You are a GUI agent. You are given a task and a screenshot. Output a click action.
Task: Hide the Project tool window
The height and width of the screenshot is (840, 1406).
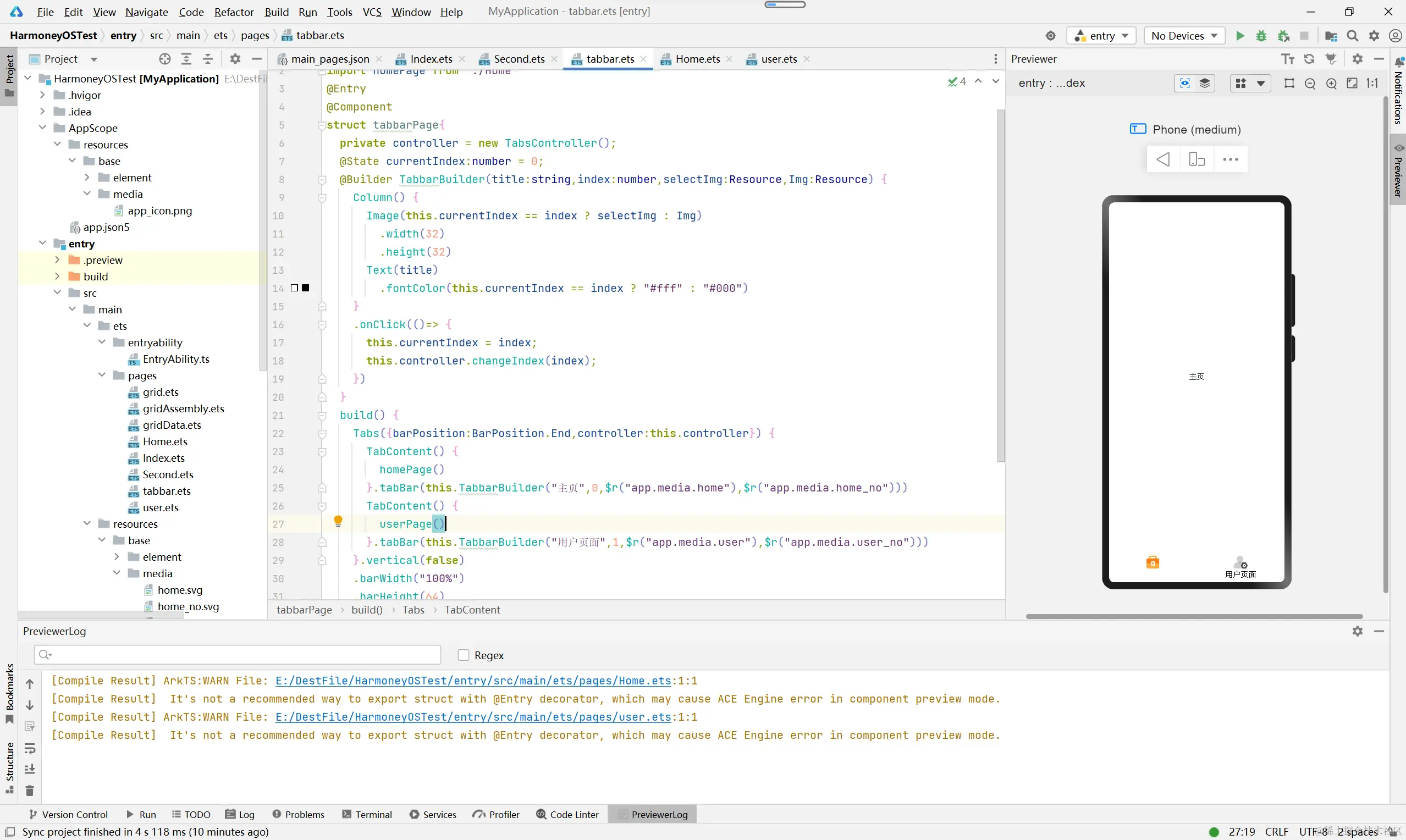pyautogui.click(x=256, y=59)
